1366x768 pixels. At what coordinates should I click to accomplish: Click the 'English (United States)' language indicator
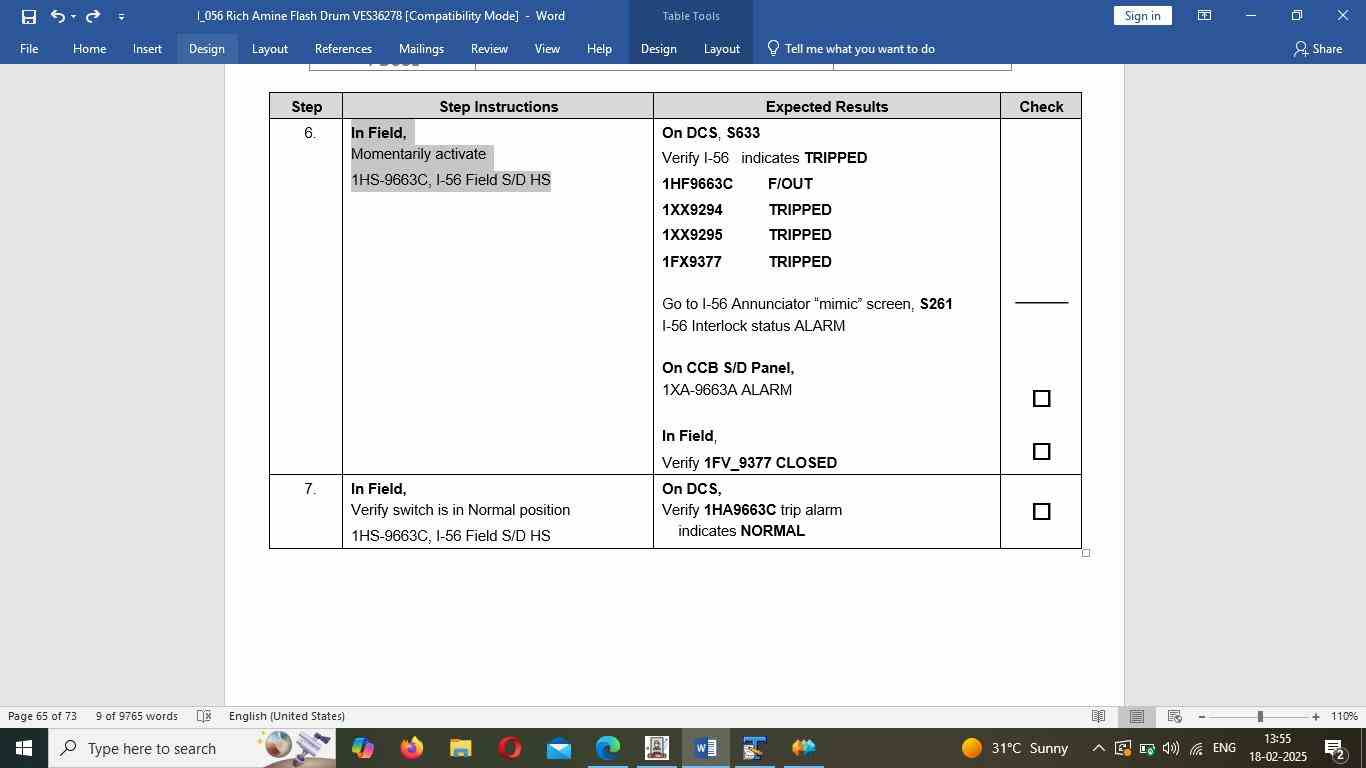click(287, 716)
